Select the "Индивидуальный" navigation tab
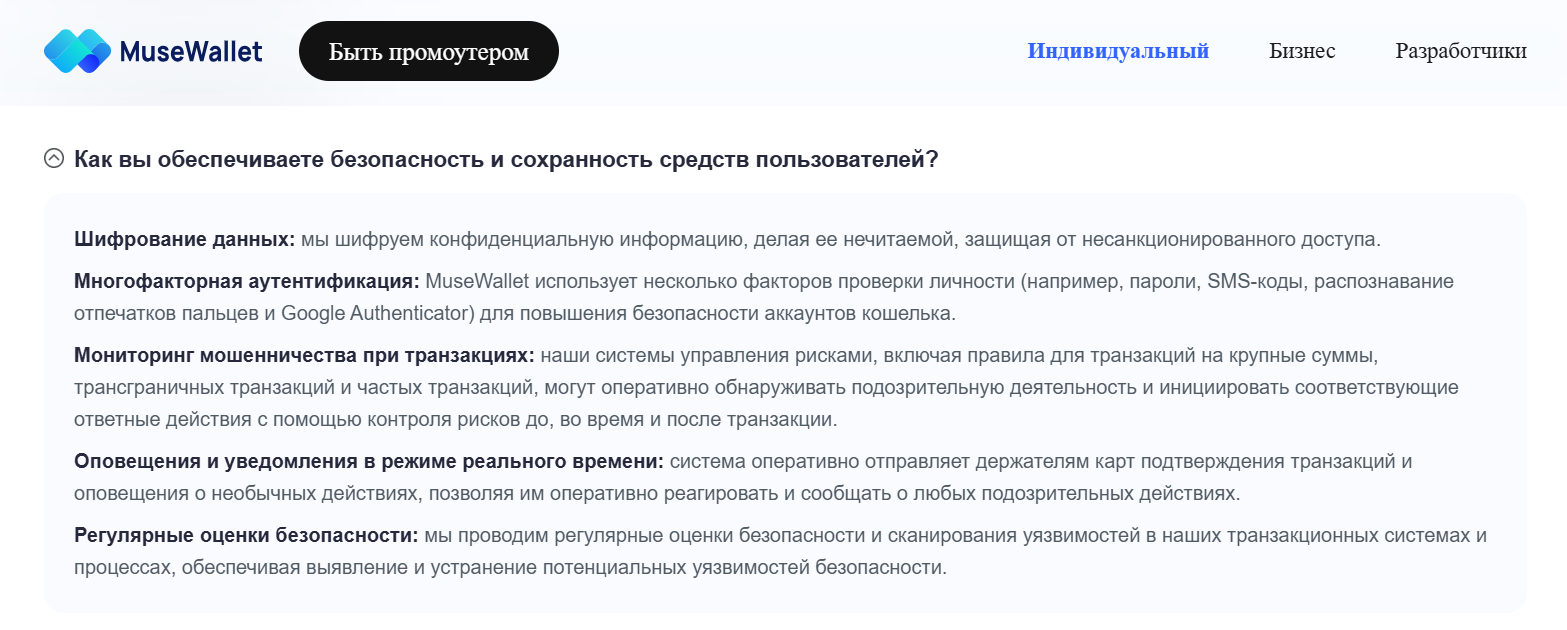Screen dimensions: 1567x630 pyautogui.click(x=1118, y=51)
